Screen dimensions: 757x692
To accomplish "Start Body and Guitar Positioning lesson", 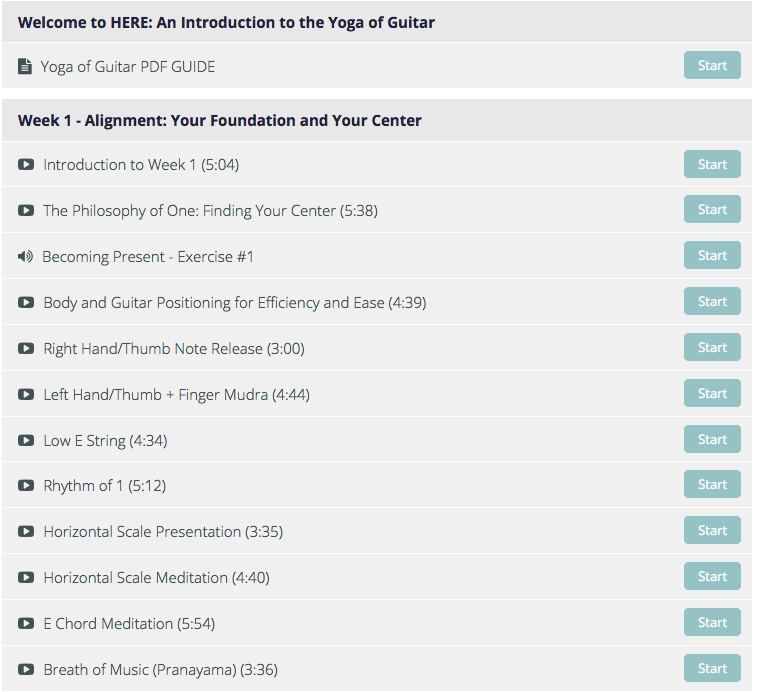I will click(x=712, y=301).
